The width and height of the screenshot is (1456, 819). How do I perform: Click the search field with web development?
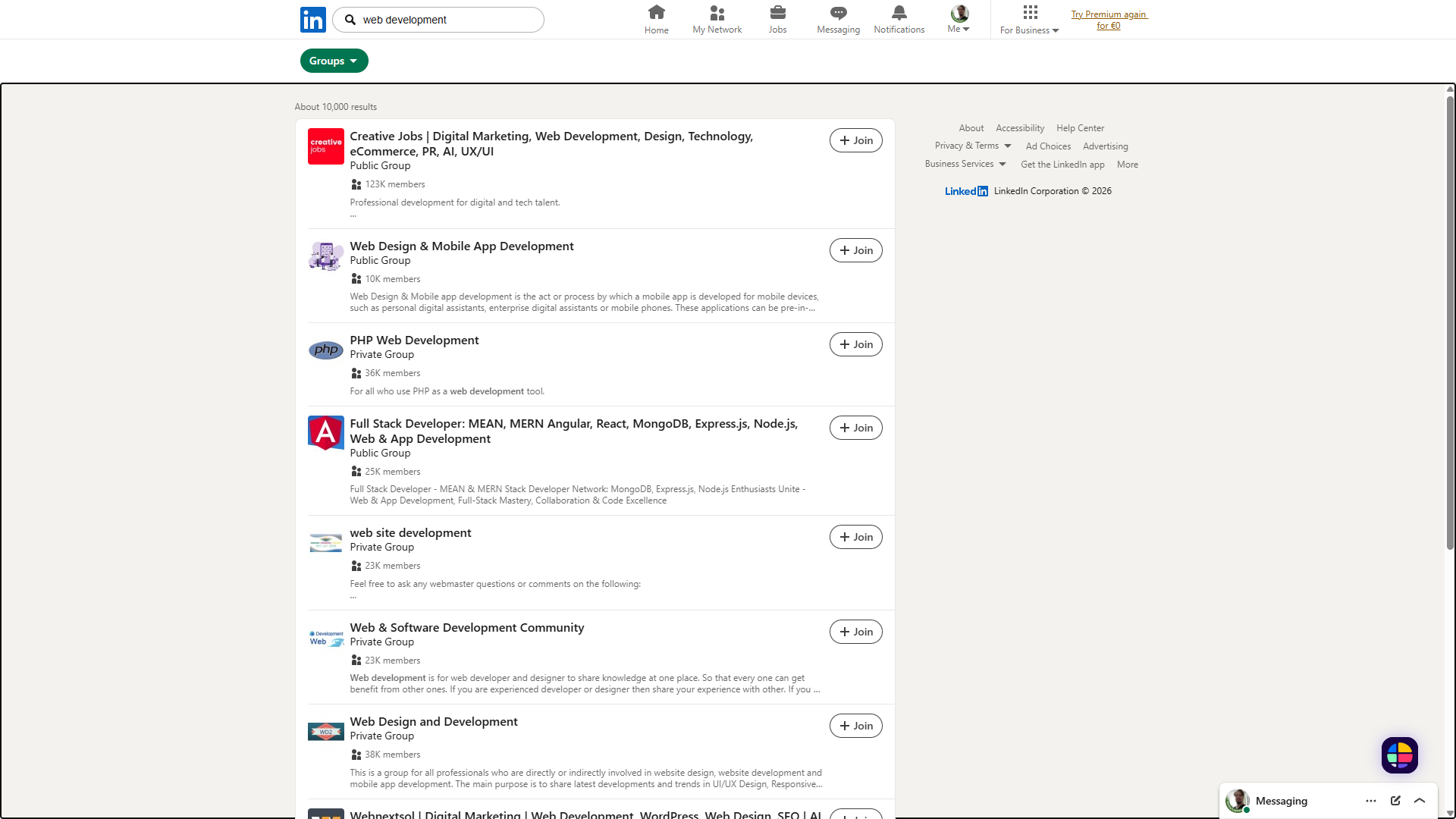pyautogui.click(x=438, y=20)
